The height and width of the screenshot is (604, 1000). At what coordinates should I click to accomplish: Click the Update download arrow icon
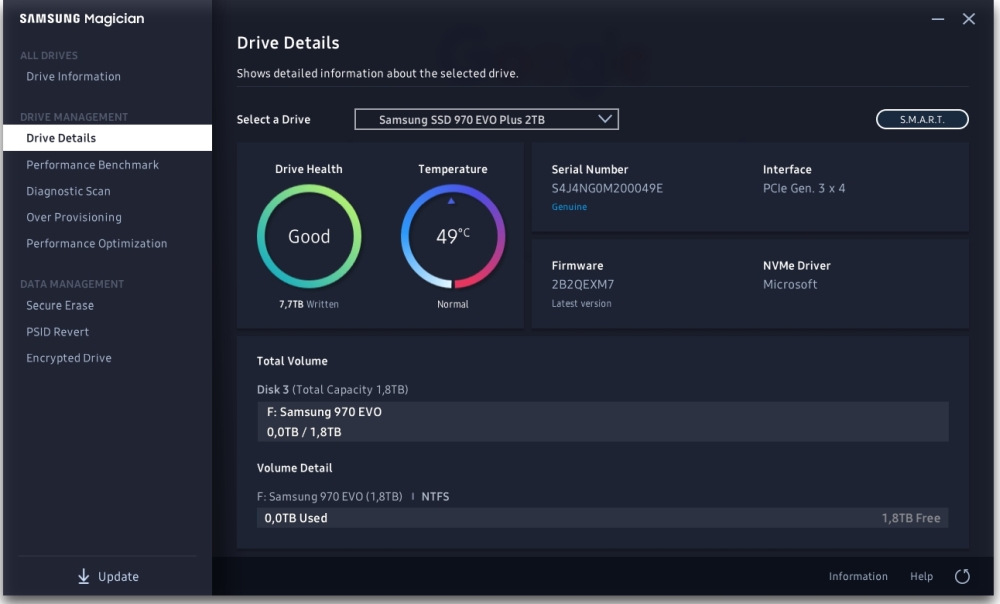(x=83, y=576)
